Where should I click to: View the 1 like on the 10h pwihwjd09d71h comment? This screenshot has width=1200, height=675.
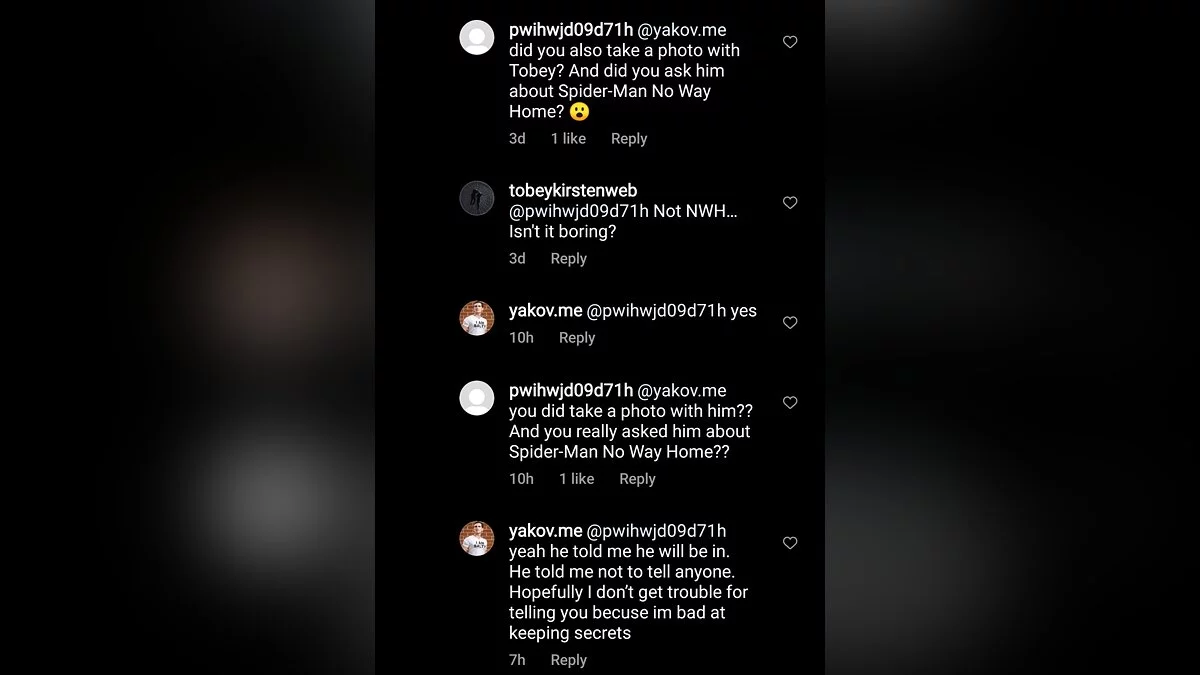[x=576, y=479]
